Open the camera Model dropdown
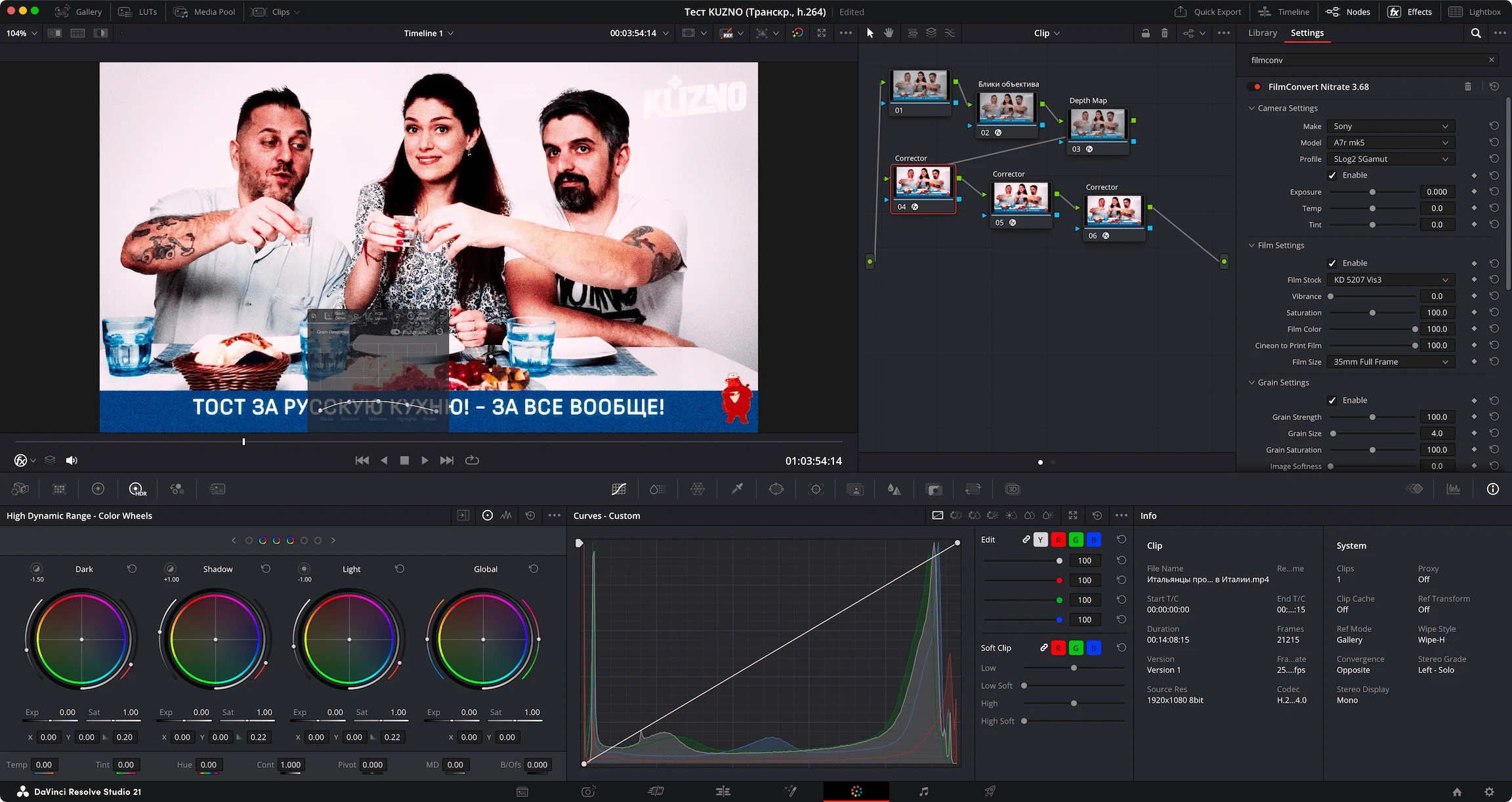The image size is (1512, 802). tap(1391, 142)
